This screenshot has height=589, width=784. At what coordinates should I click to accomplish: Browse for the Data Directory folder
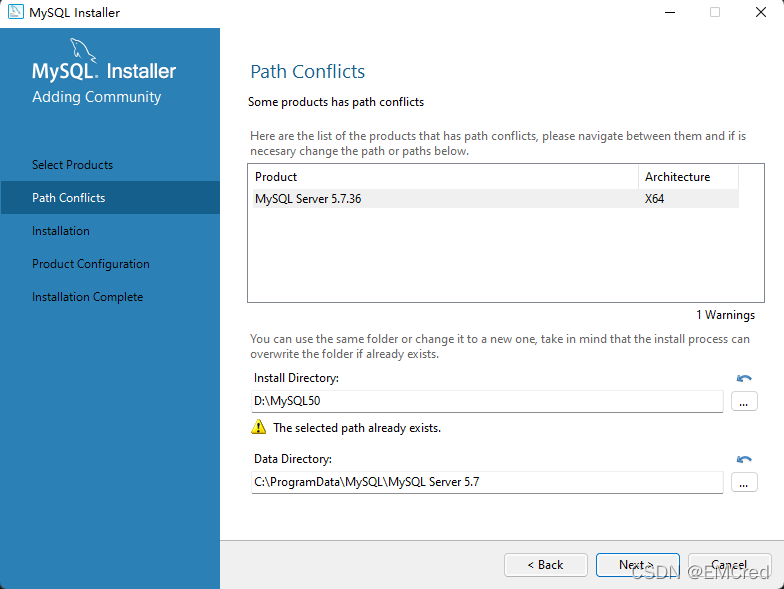(744, 482)
